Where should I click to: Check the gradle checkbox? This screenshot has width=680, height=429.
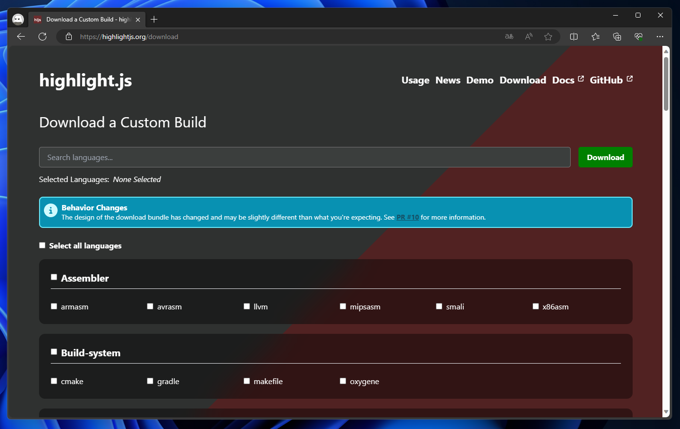pos(150,381)
